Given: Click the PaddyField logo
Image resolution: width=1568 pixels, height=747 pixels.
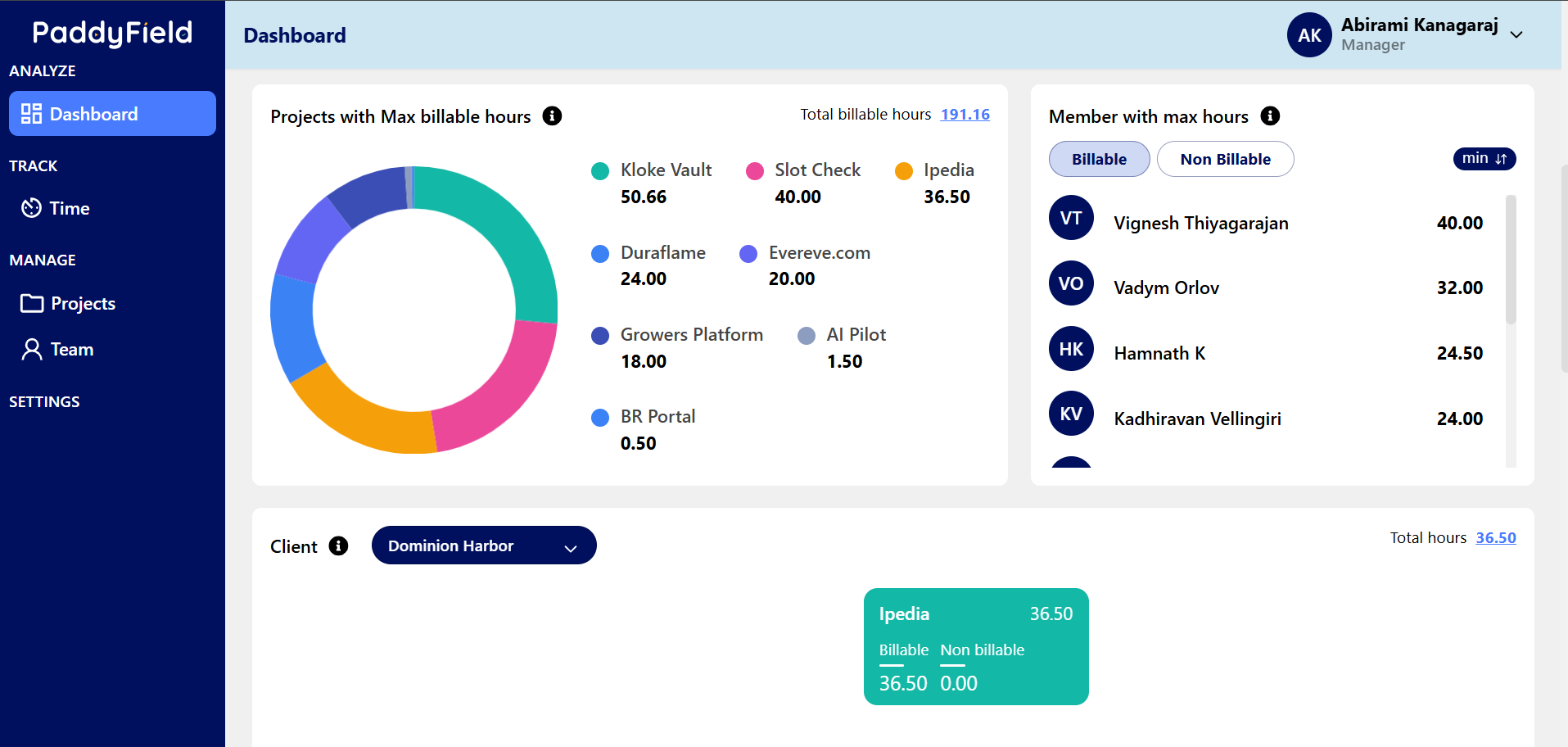Looking at the screenshot, I should (112, 33).
